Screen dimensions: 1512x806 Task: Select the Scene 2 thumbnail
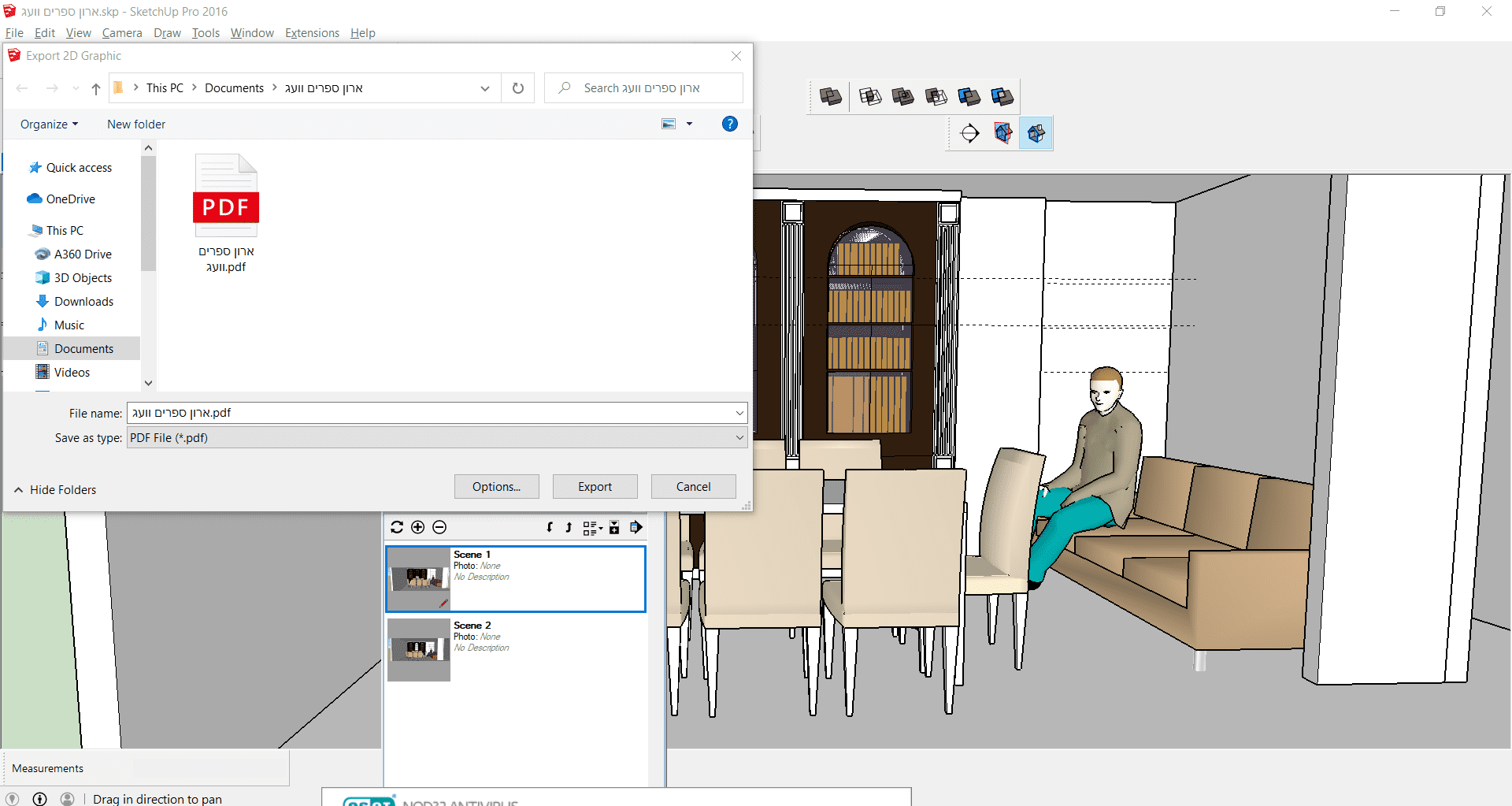(418, 650)
